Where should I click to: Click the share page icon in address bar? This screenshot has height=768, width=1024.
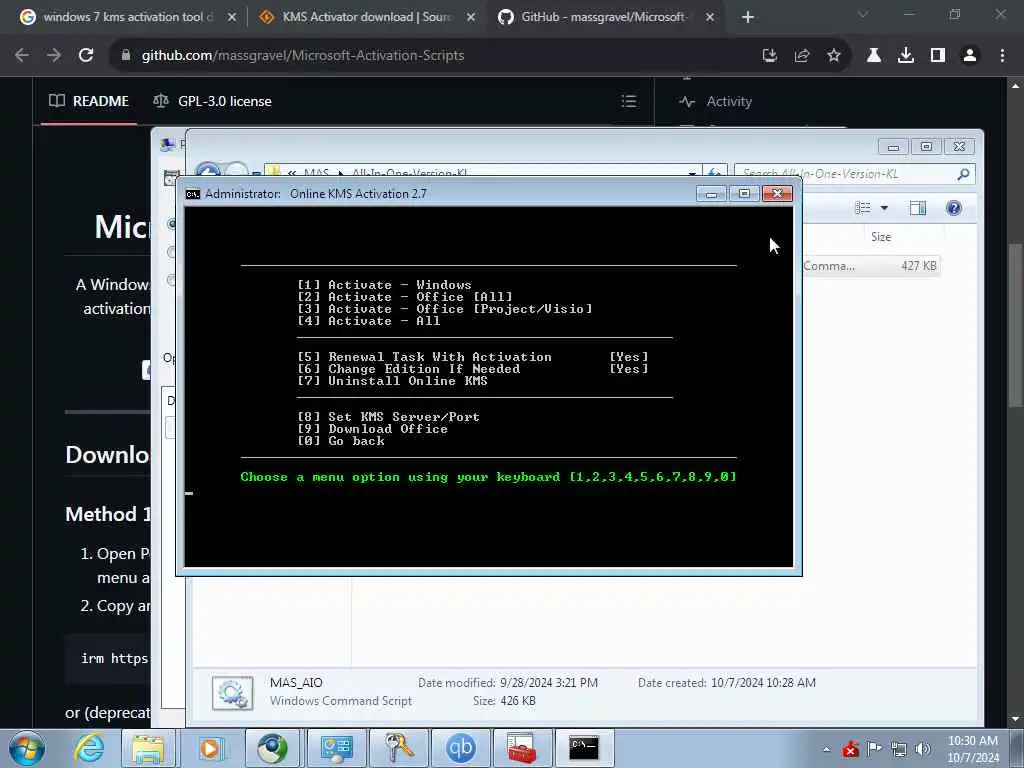802,56
